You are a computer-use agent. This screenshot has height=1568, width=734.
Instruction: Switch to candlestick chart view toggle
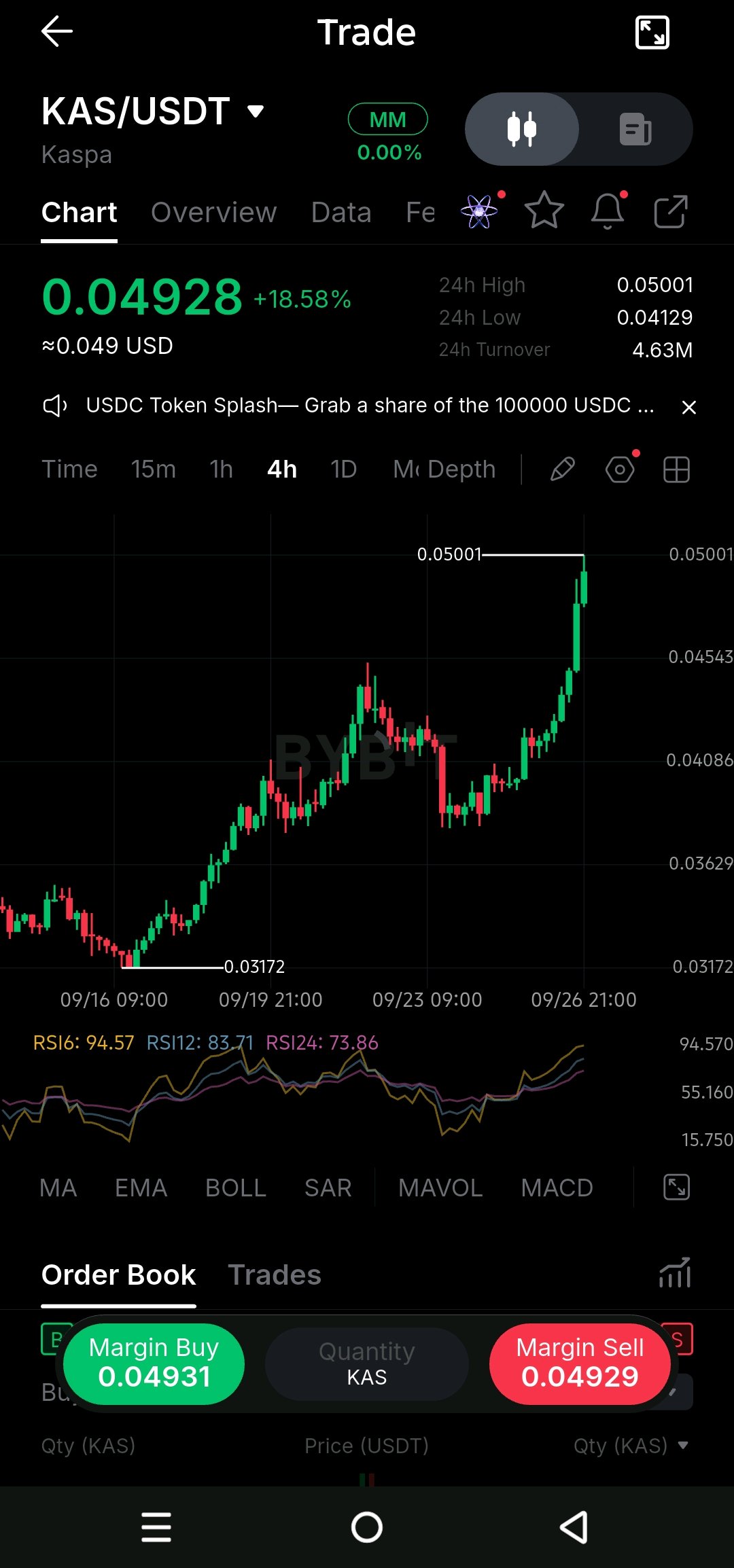(x=522, y=129)
